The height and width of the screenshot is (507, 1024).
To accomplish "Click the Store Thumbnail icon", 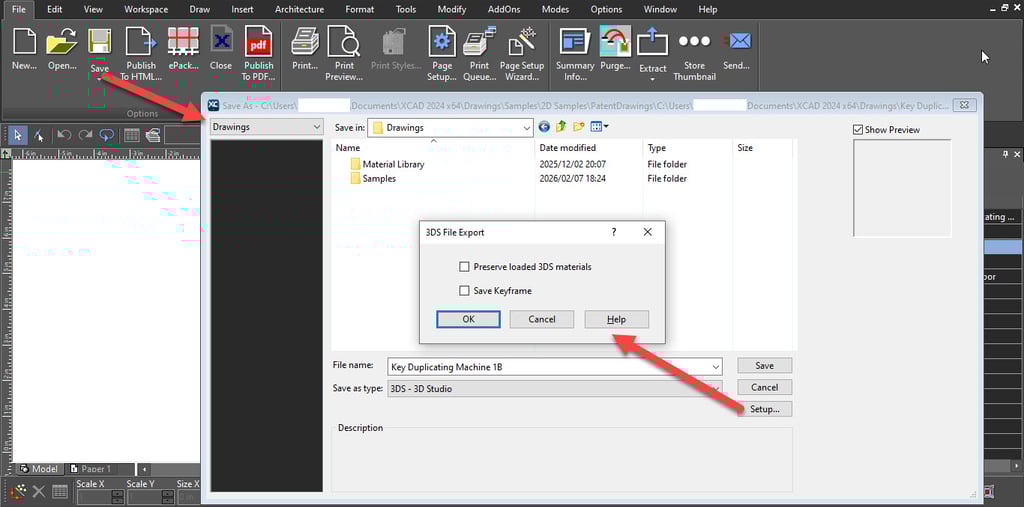I will coord(694,42).
